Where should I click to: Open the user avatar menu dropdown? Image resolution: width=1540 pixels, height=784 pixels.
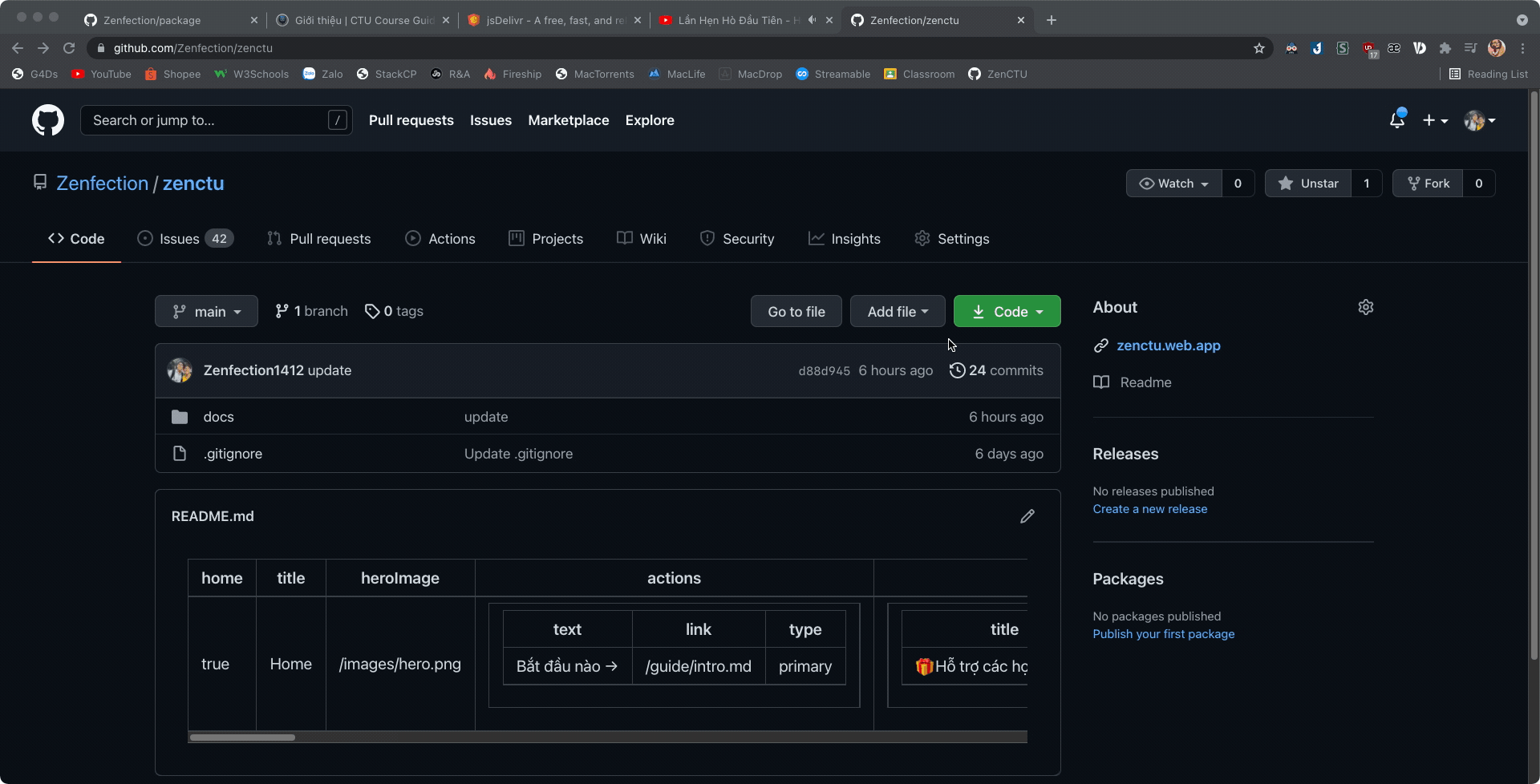(1480, 120)
